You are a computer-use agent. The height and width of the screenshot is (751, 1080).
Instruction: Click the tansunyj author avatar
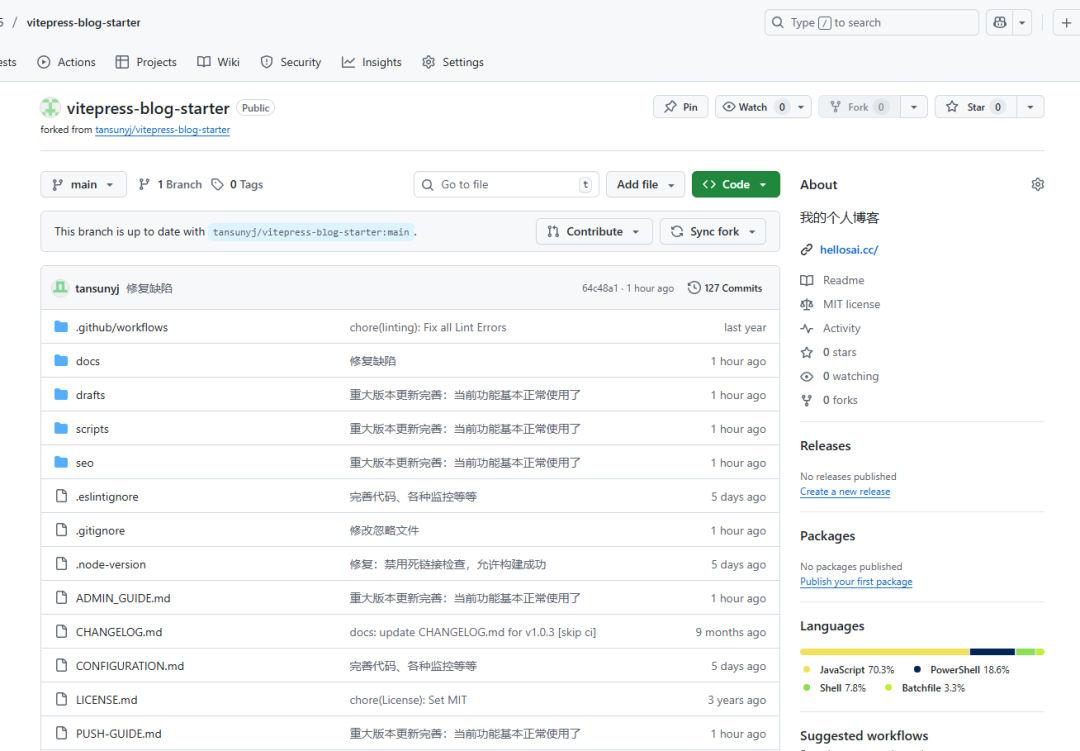point(60,288)
